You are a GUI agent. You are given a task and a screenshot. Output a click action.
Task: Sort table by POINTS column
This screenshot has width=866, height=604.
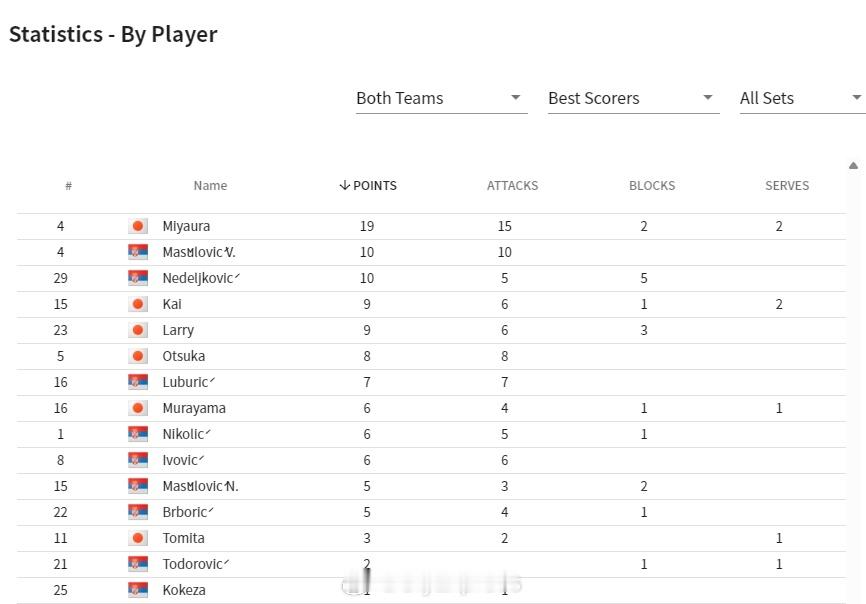click(x=368, y=186)
